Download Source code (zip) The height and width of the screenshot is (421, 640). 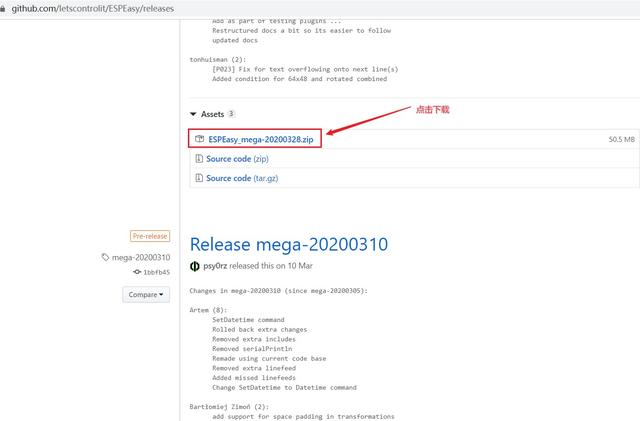237,159
